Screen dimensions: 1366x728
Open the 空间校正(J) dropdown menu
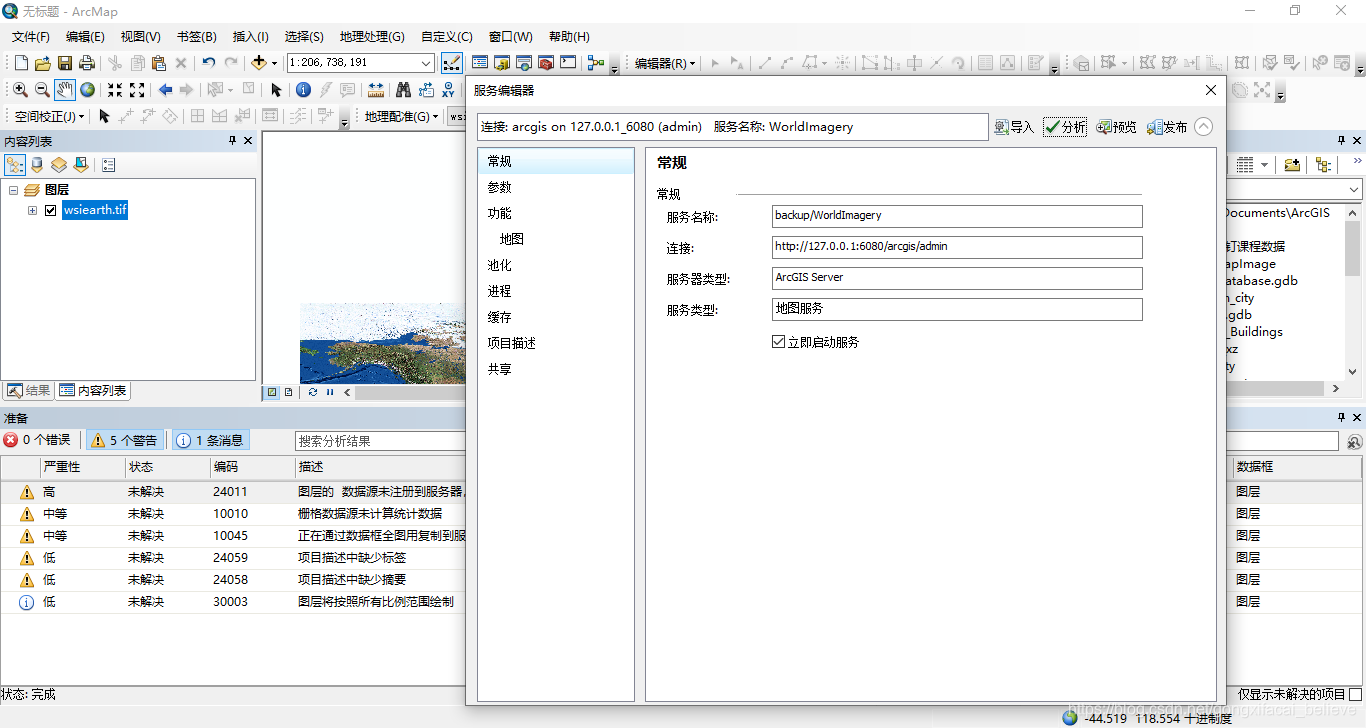(50, 116)
